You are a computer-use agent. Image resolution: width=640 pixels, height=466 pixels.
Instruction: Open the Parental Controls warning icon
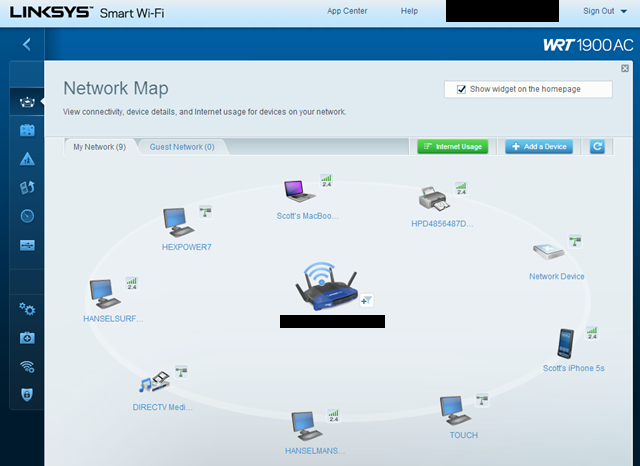click(x=27, y=159)
